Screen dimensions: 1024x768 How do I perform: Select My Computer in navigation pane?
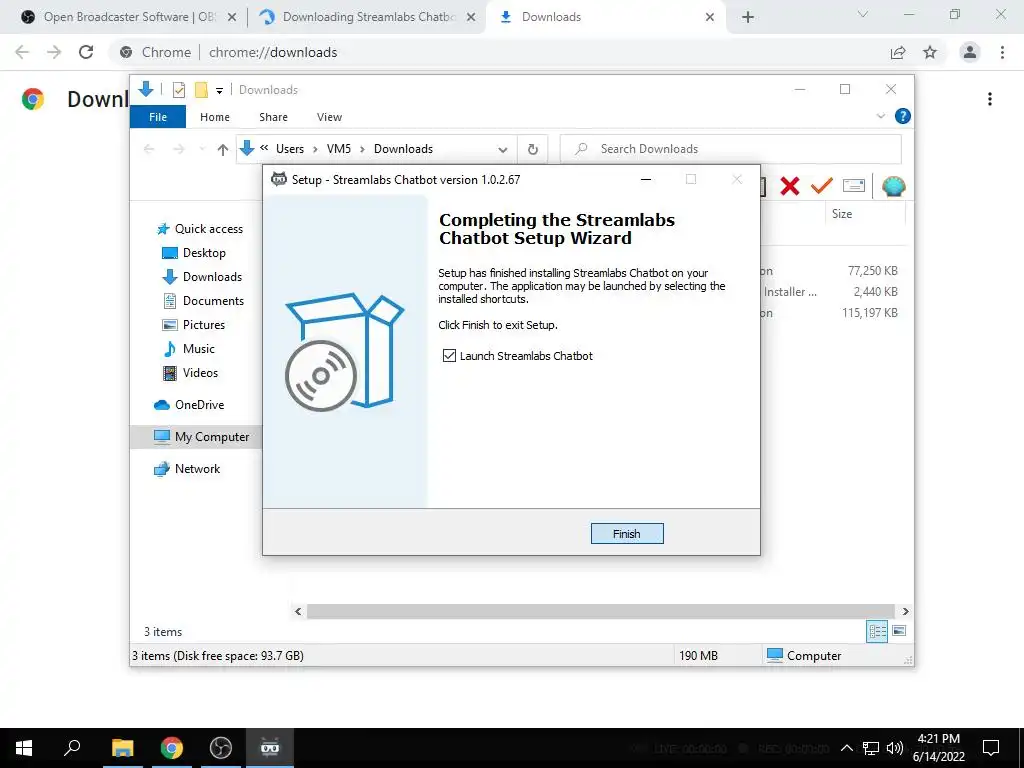click(x=201, y=437)
